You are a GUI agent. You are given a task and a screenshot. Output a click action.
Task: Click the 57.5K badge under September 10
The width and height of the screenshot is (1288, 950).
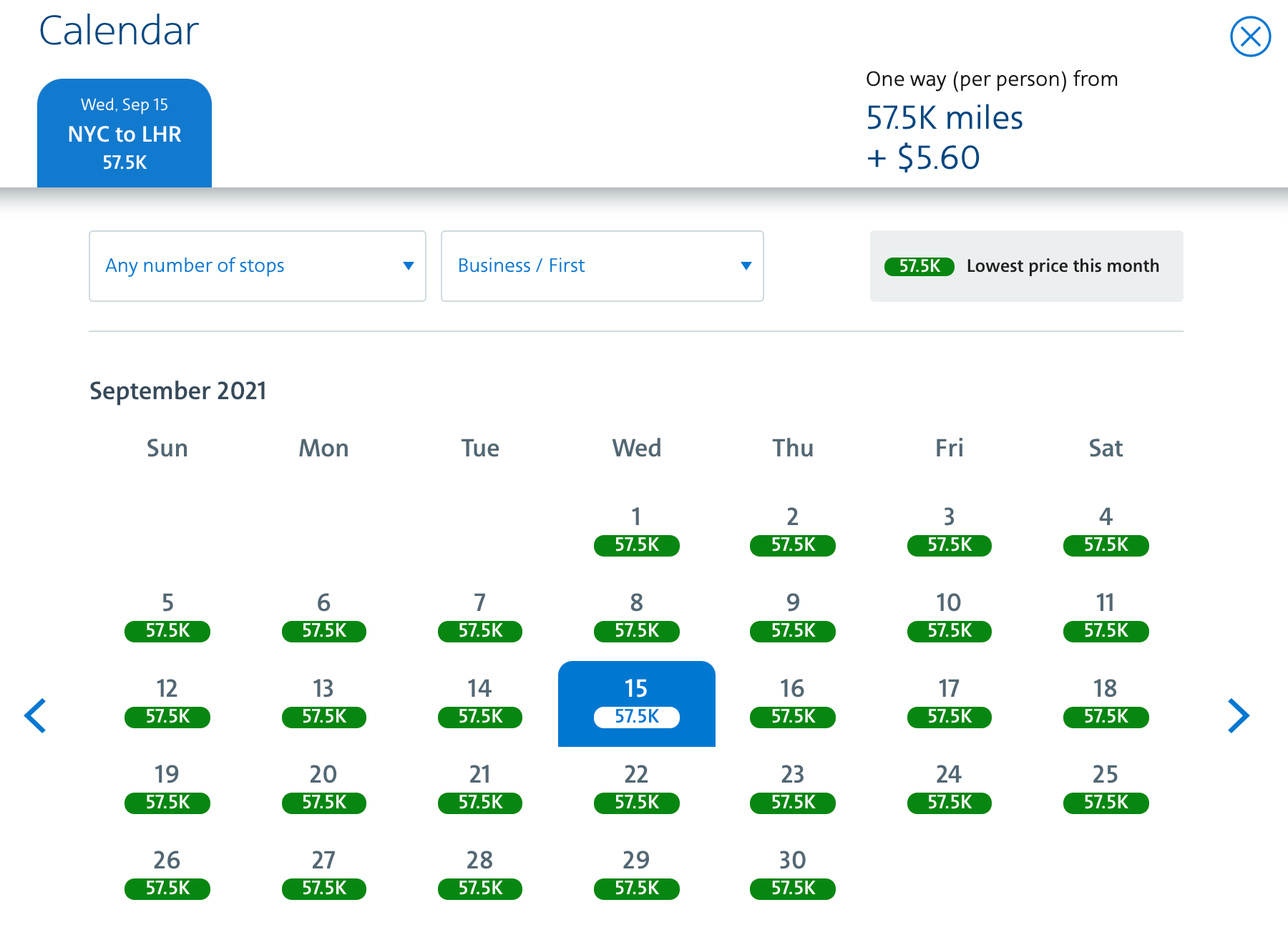coord(949,631)
